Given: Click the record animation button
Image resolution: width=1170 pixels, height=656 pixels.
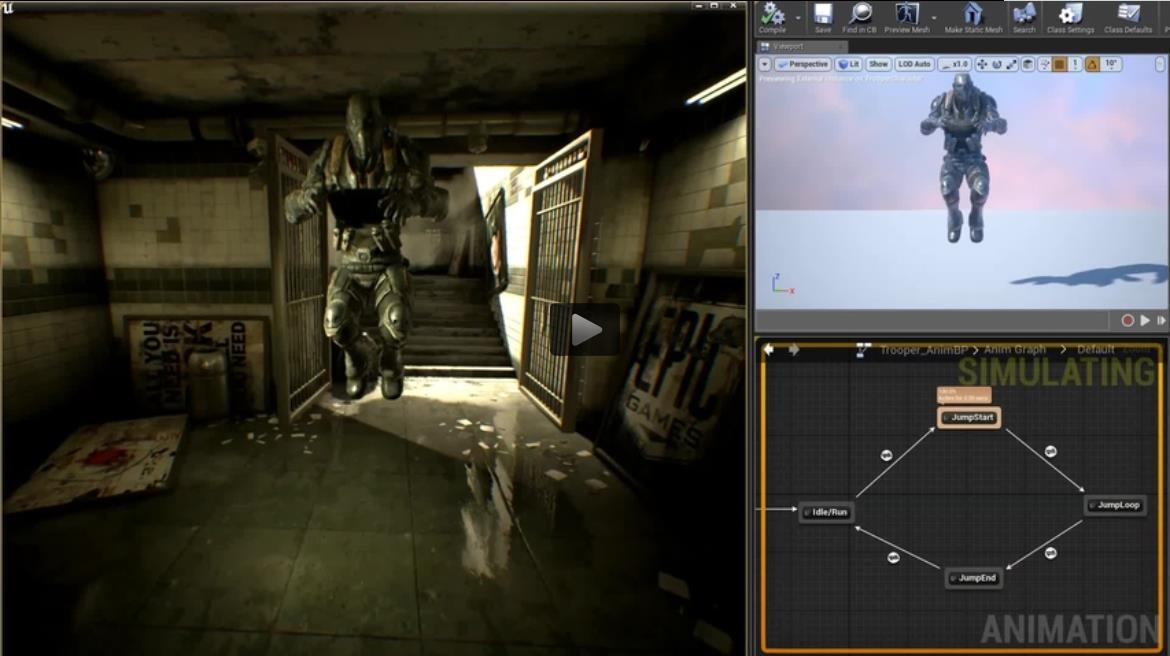Looking at the screenshot, I should pyautogui.click(x=1127, y=320).
